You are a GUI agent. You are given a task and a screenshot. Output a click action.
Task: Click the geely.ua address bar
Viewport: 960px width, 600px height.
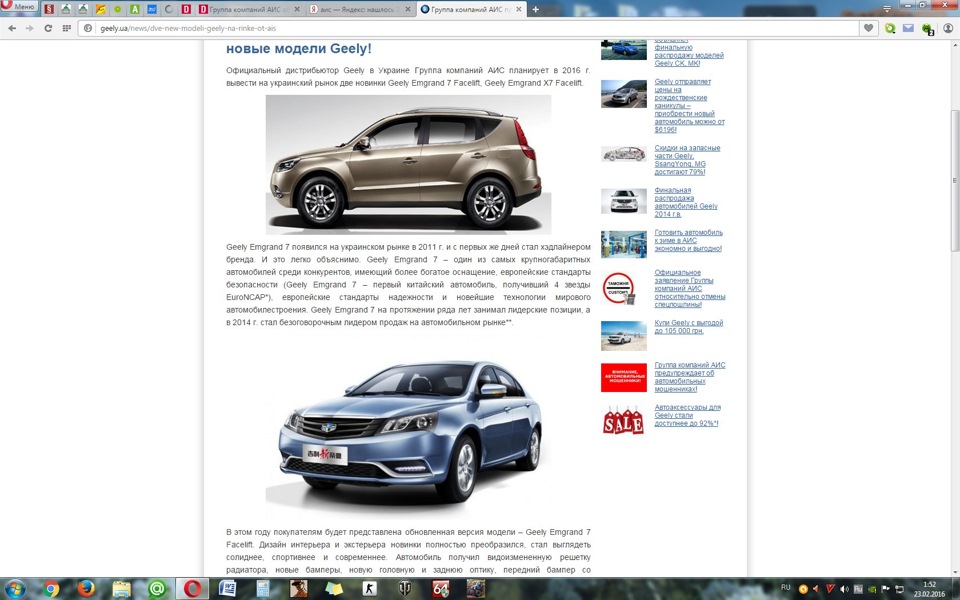pyautogui.click(x=468, y=28)
